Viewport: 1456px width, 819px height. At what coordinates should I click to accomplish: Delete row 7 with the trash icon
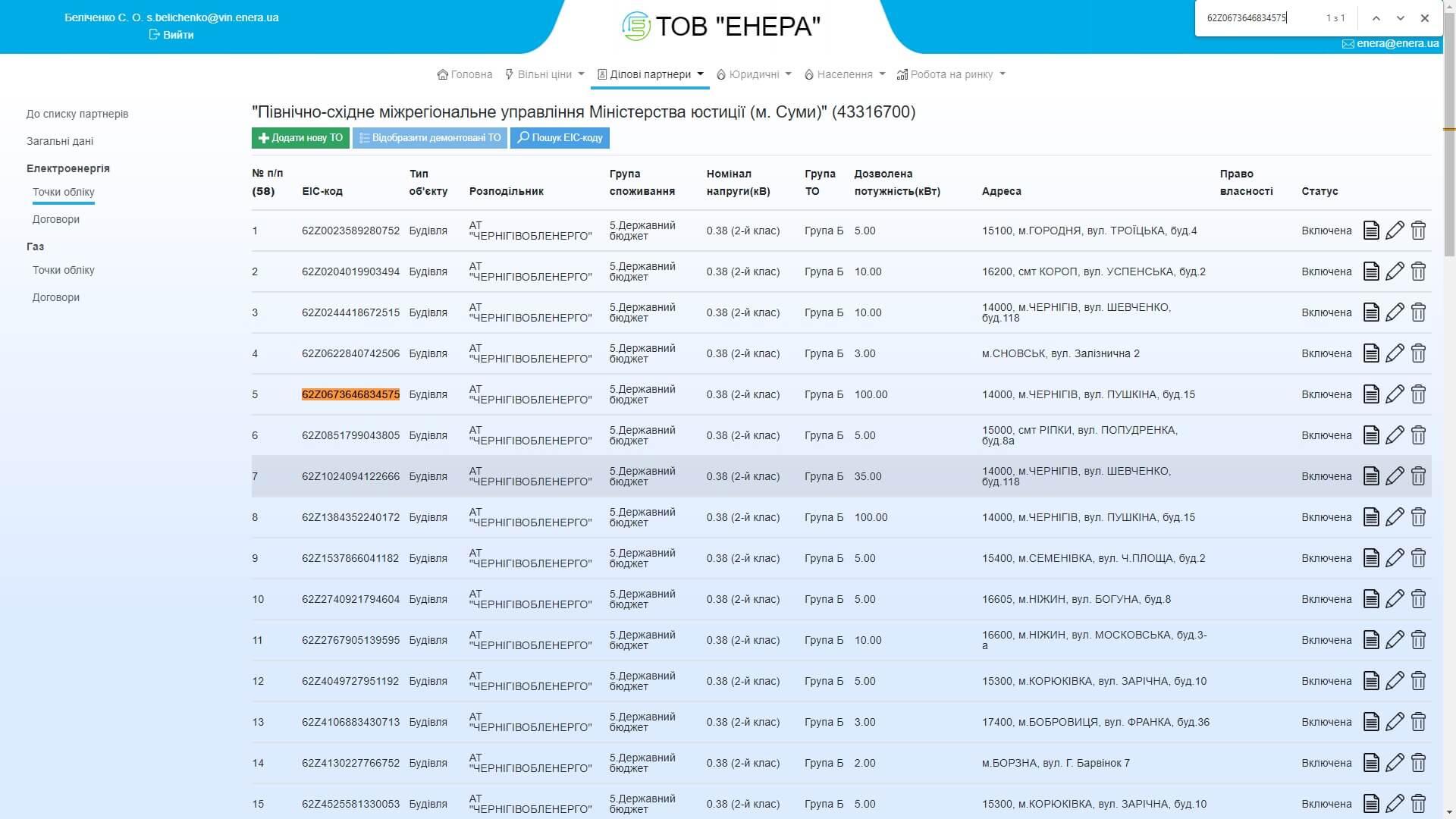[x=1418, y=476]
